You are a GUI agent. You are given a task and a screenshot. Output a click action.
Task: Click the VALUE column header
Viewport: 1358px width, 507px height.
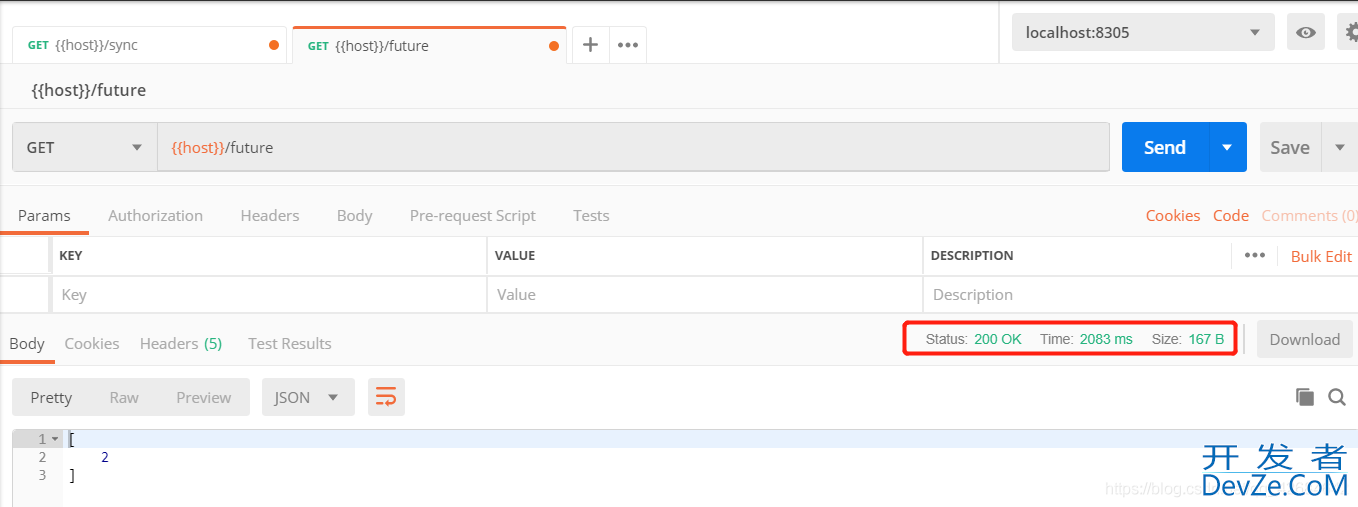[x=515, y=256]
